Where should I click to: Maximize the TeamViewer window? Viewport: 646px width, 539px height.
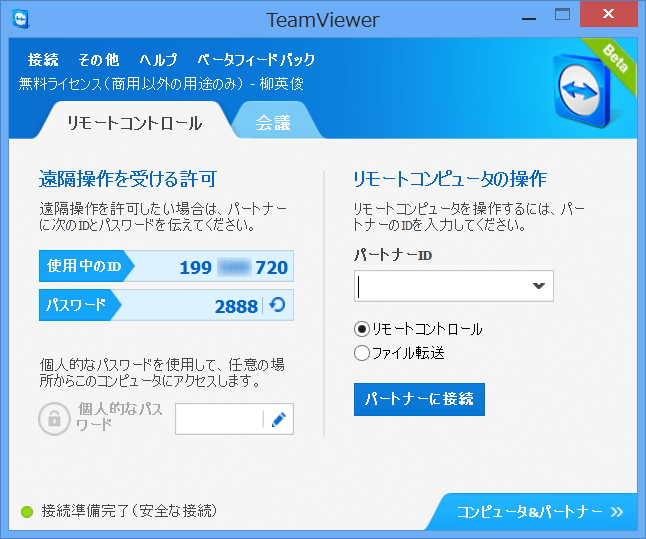coord(562,15)
